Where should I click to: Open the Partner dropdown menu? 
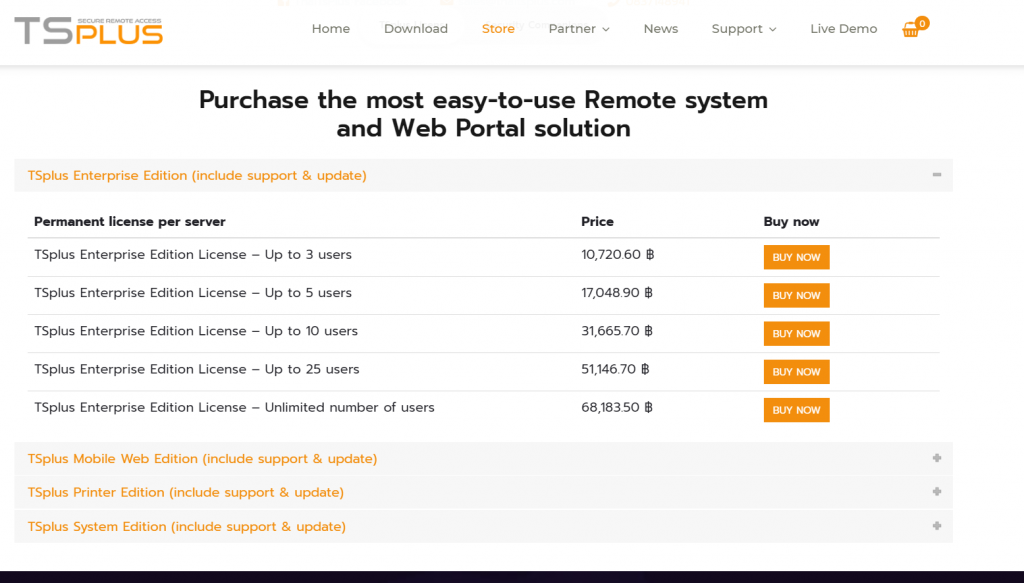click(x=578, y=29)
